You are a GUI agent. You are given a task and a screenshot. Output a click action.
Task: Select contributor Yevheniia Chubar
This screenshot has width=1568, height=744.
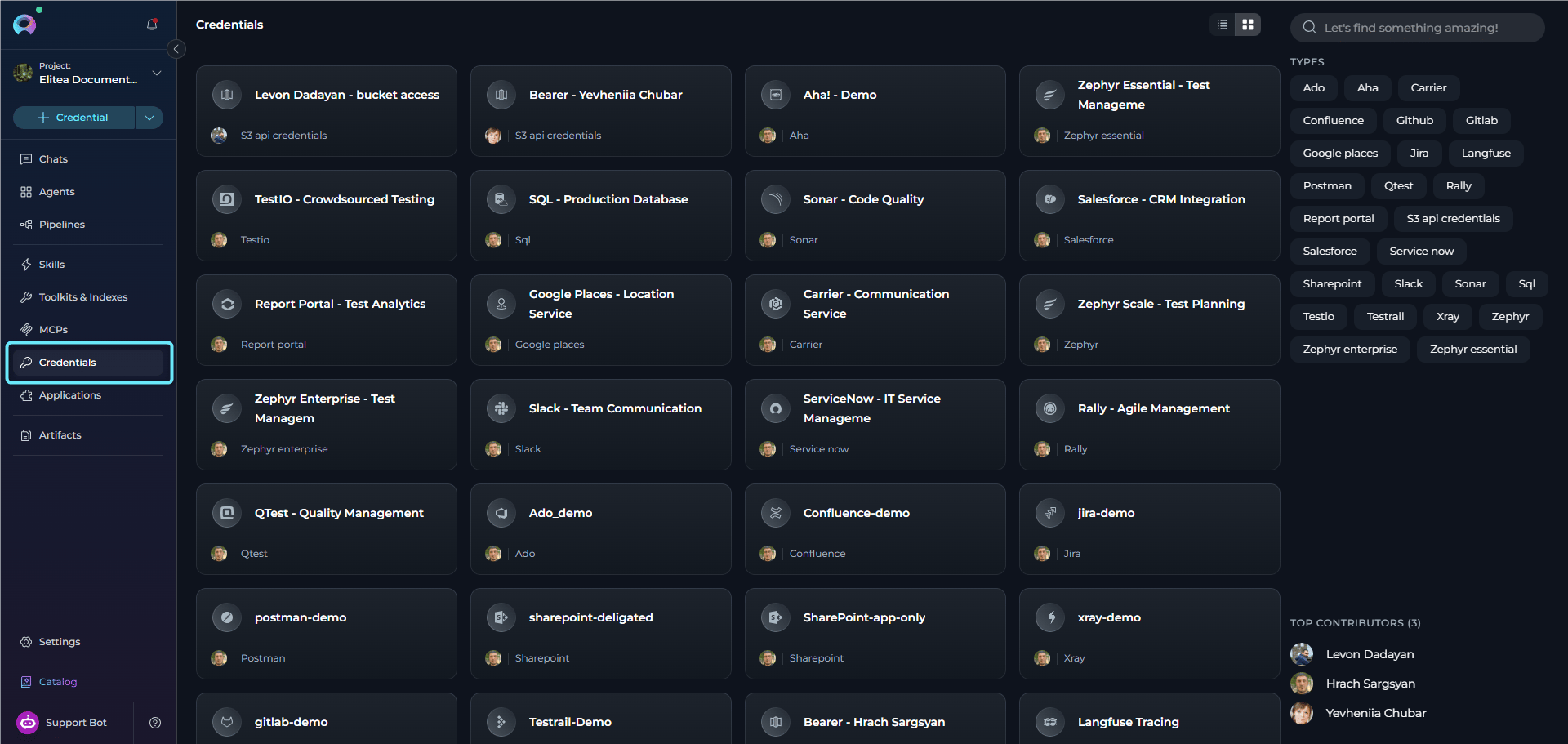(x=1359, y=714)
